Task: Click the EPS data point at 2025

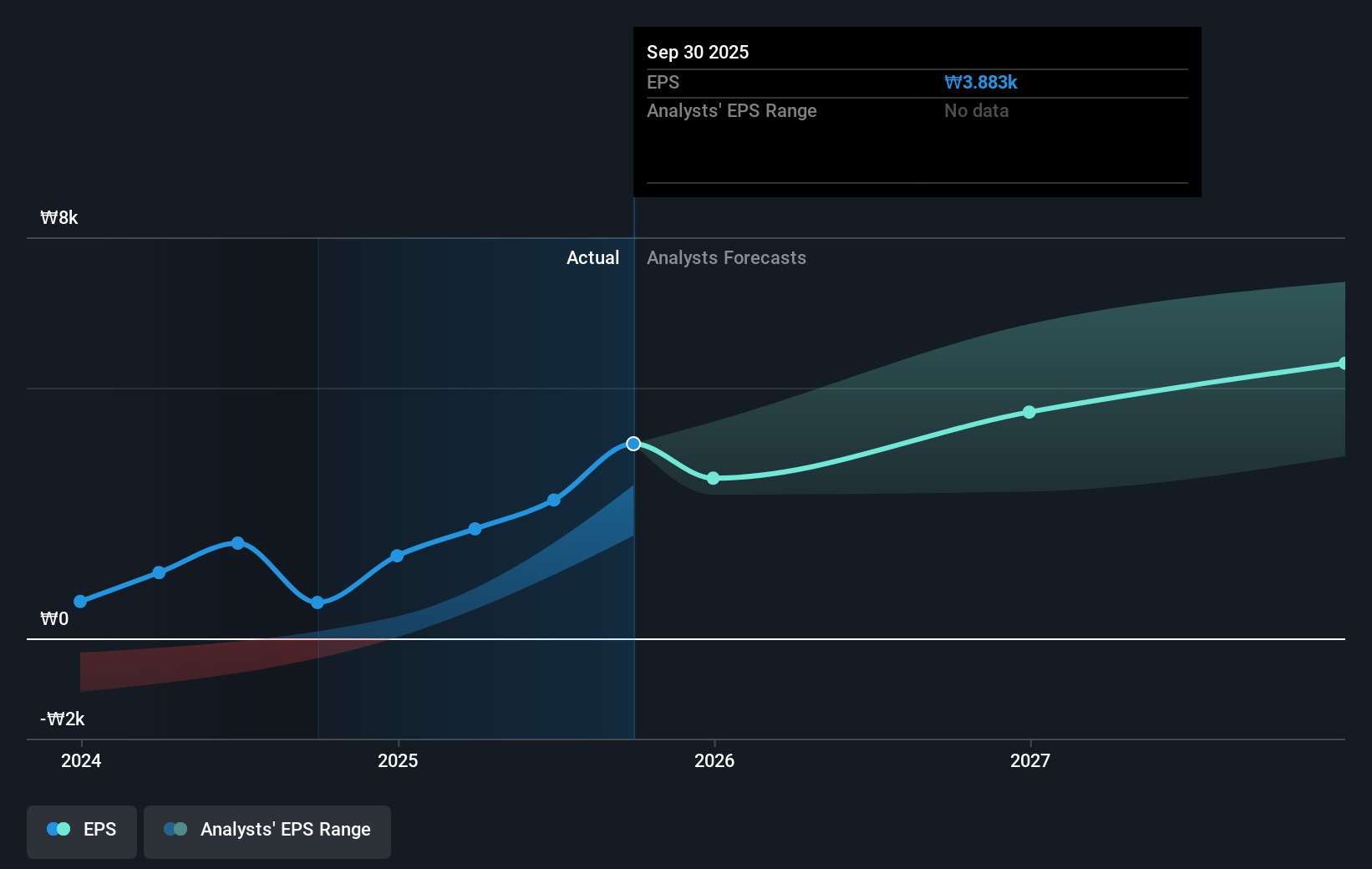Action: click(397, 556)
